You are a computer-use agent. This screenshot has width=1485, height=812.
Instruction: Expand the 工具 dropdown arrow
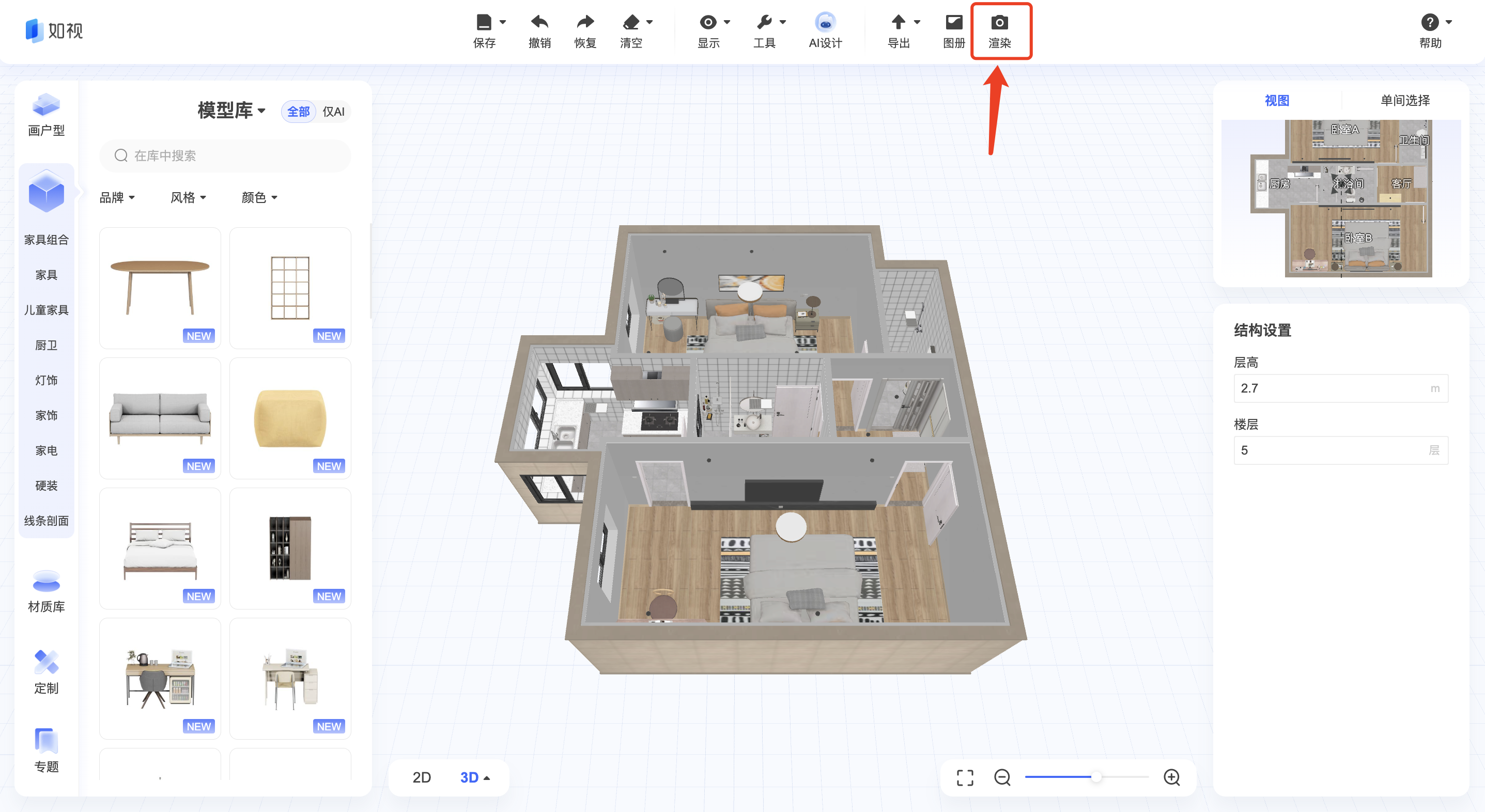pos(783,22)
